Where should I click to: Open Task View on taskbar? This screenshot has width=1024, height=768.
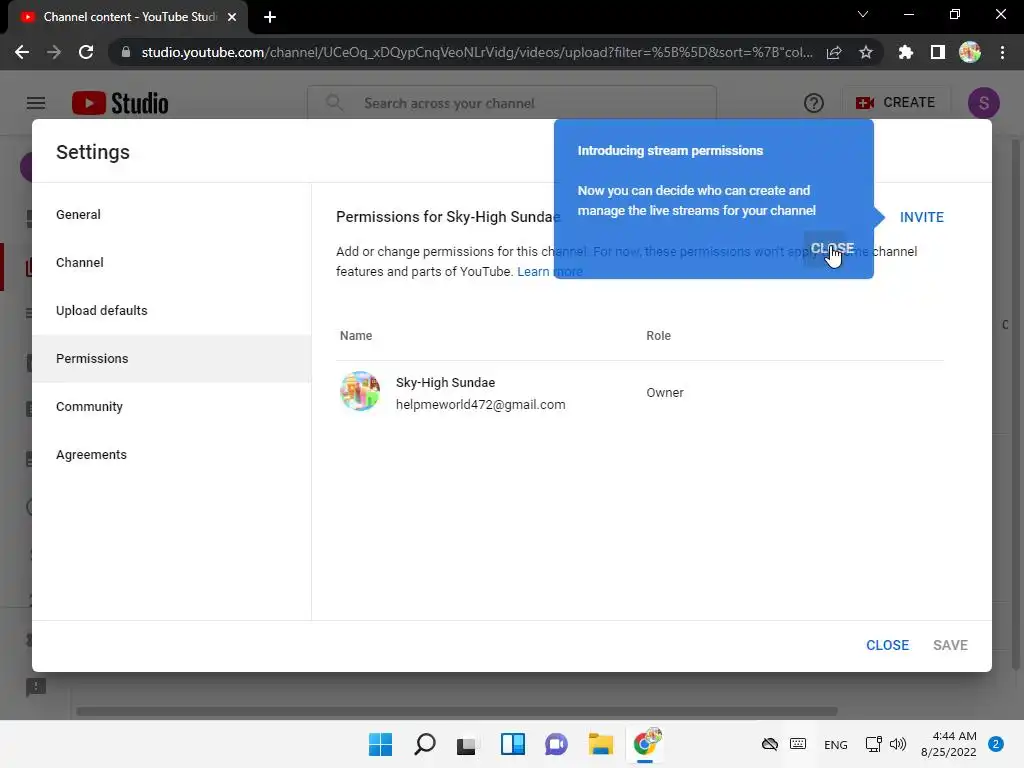[466, 744]
